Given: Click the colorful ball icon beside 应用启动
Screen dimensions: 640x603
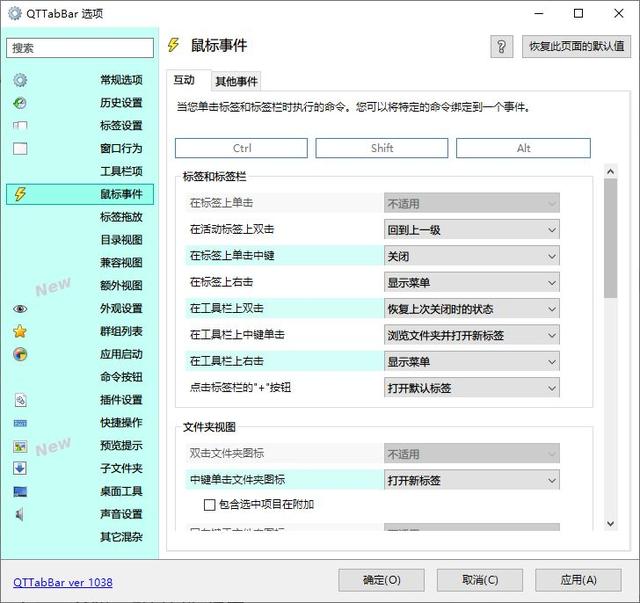Looking at the screenshot, I should (20, 354).
